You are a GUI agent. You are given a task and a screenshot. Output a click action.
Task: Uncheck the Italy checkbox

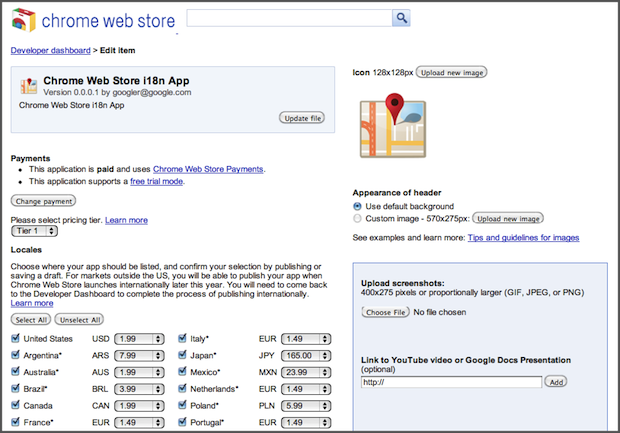[x=182, y=338]
